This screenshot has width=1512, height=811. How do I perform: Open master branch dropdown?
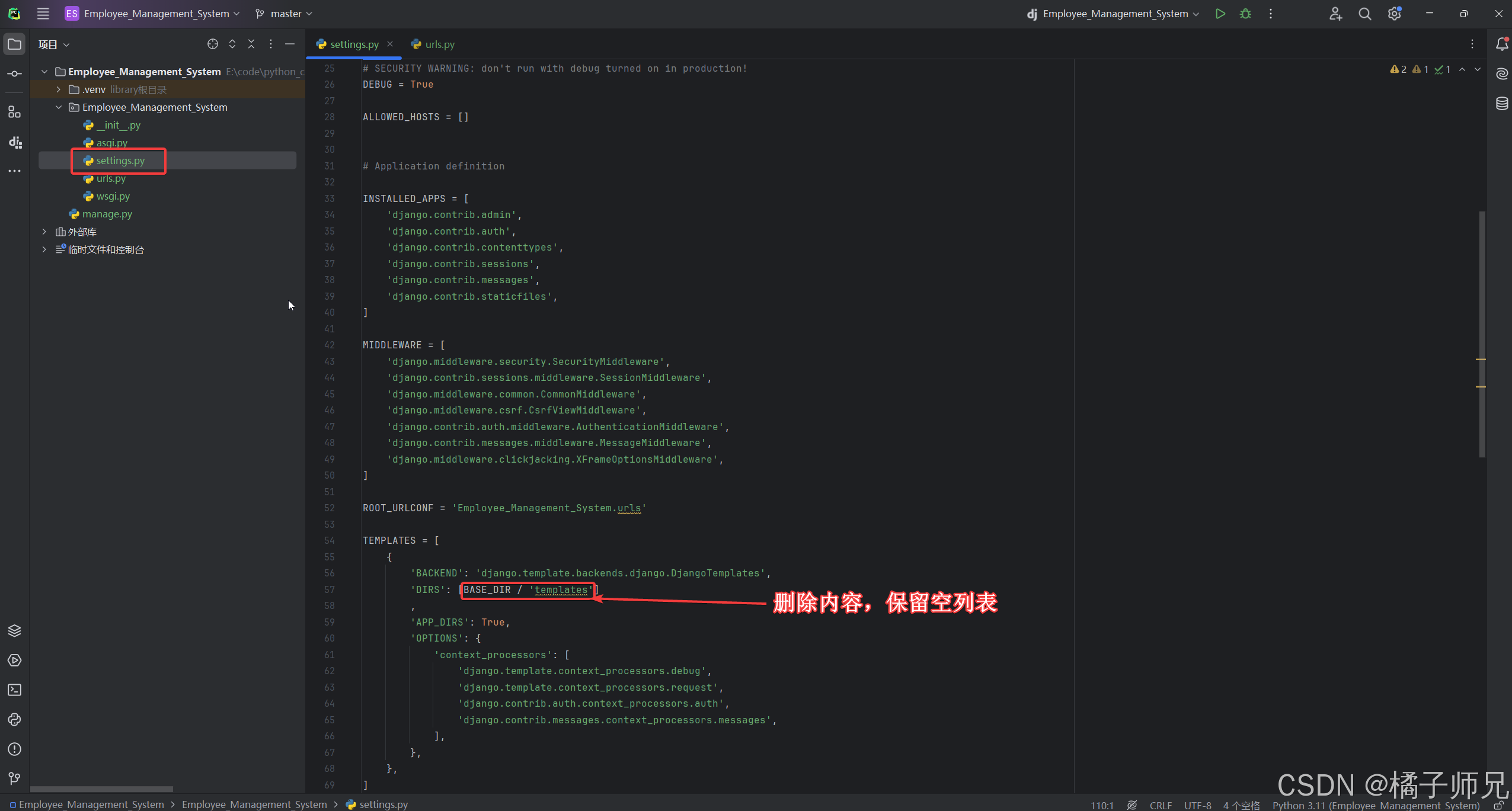click(x=284, y=14)
